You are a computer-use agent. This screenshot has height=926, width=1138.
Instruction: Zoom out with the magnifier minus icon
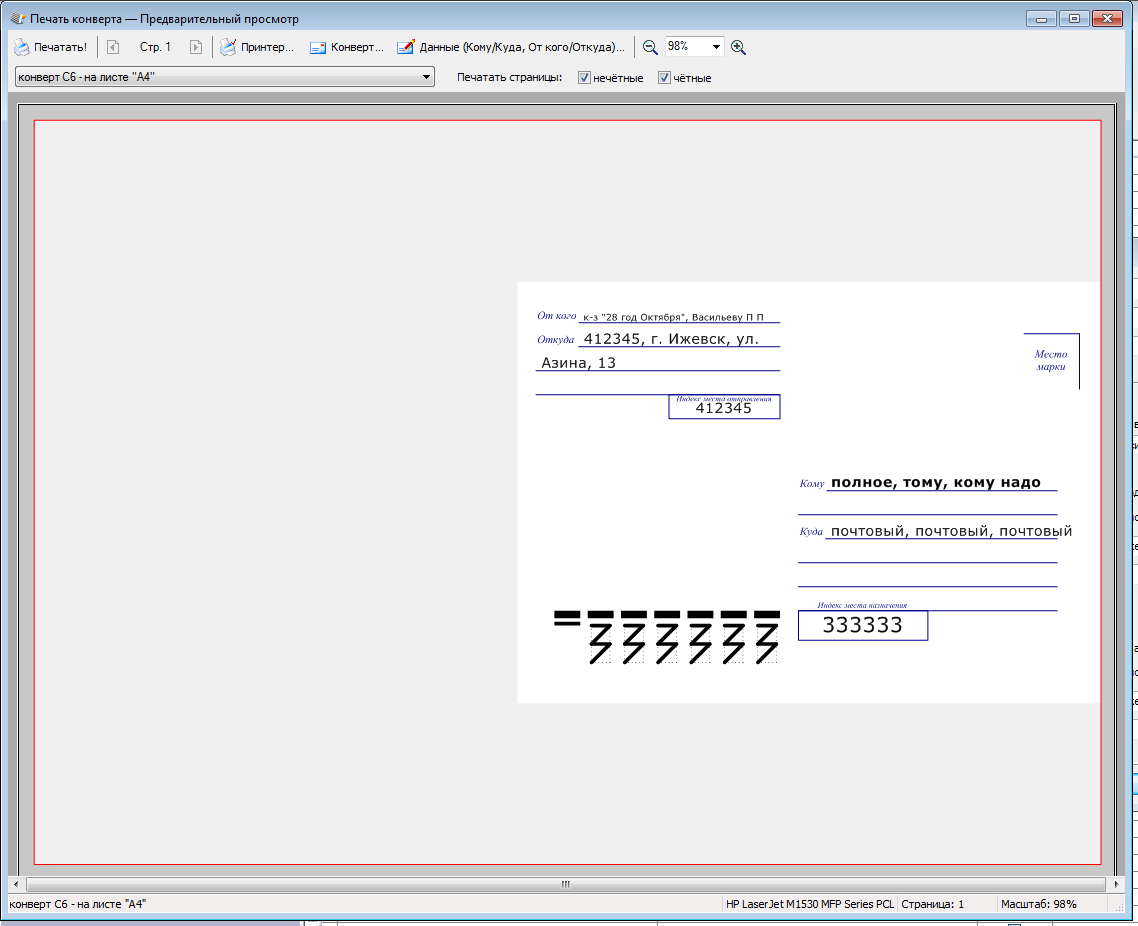[650, 47]
